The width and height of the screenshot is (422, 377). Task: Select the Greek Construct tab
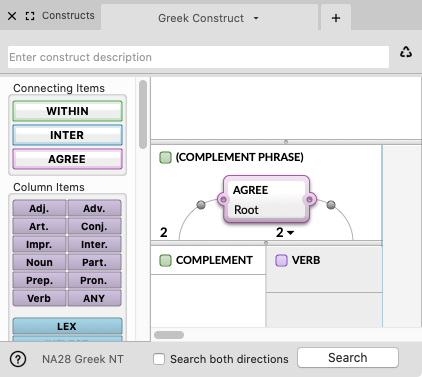[209, 18]
